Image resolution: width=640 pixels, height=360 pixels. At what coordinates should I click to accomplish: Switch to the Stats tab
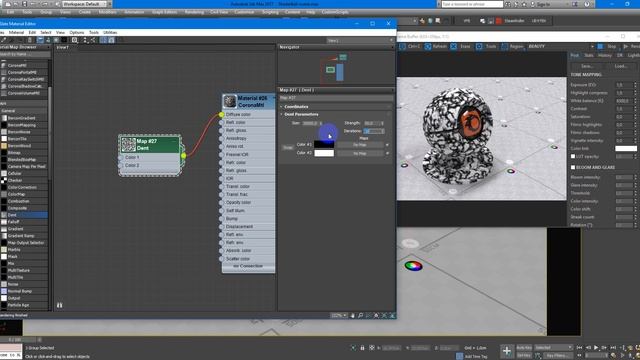point(589,56)
